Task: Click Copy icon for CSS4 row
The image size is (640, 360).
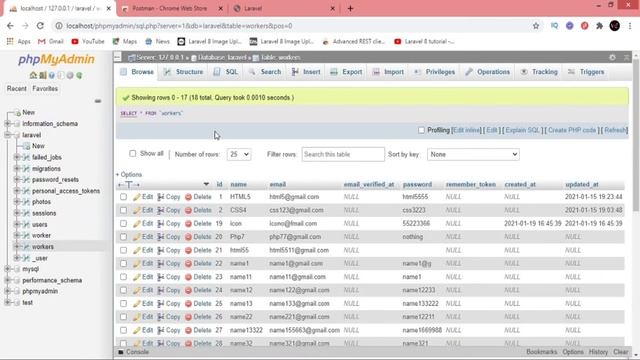Action: (161, 210)
